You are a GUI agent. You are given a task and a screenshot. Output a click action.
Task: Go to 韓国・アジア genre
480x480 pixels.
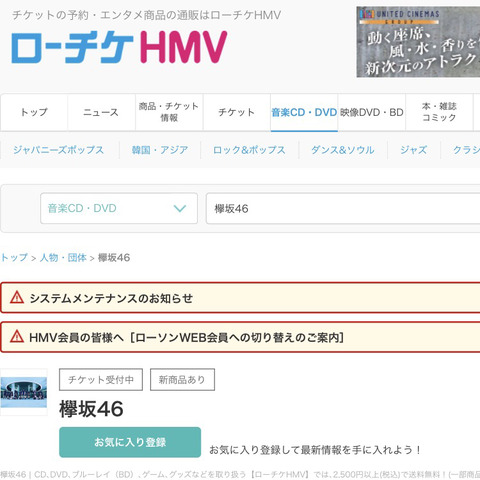pos(160,150)
